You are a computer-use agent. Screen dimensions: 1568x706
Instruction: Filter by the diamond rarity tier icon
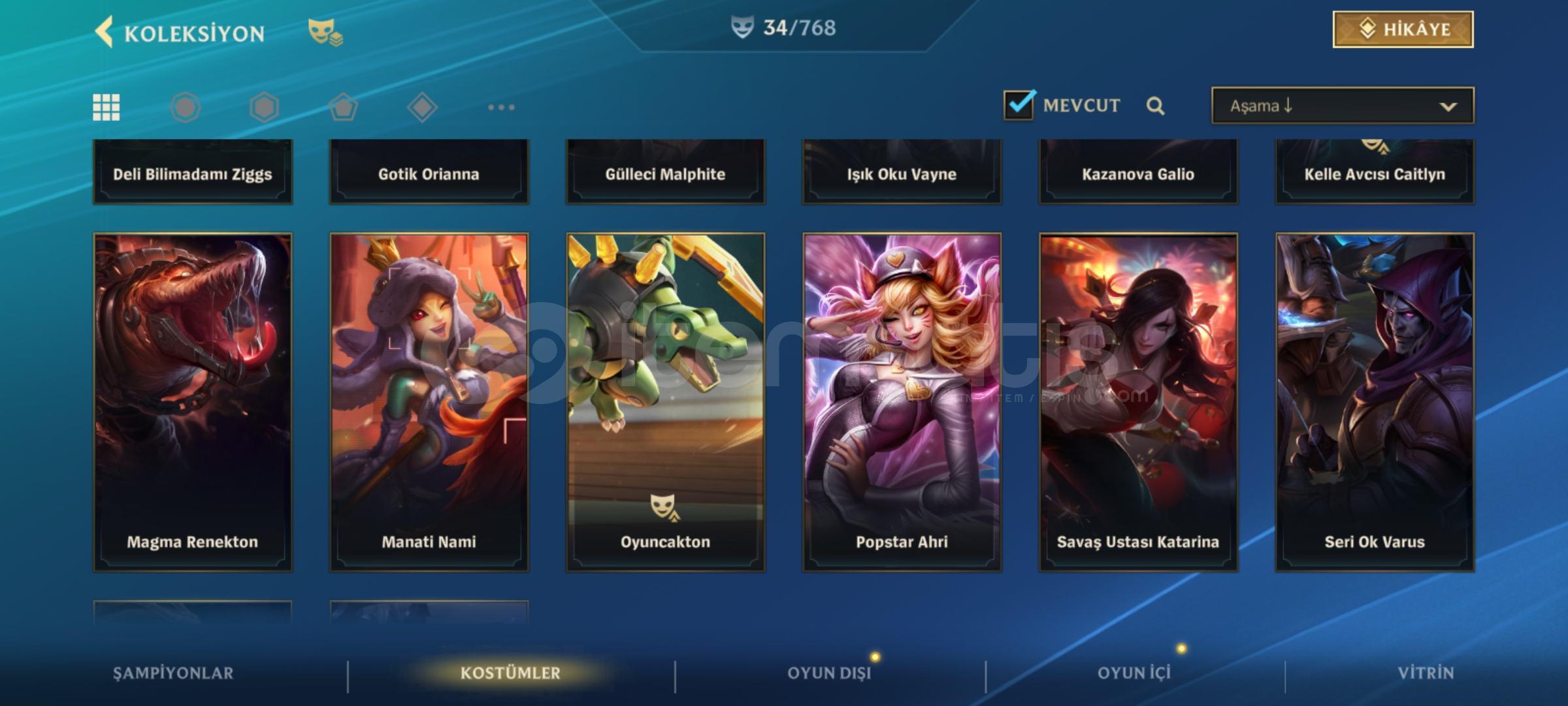[422, 107]
